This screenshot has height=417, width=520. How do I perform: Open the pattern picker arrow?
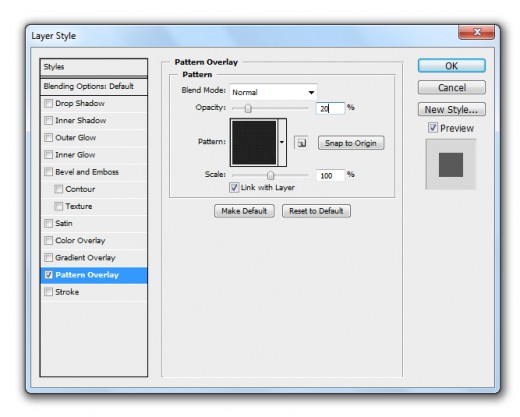click(x=282, y=142)
